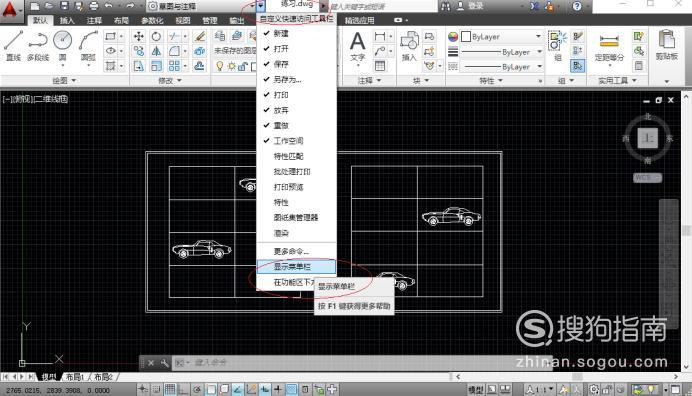The height and width of the screenshot is (396, 692).
Task: Open the ByLayer object color dropdown
Action: tap(502, 37)
